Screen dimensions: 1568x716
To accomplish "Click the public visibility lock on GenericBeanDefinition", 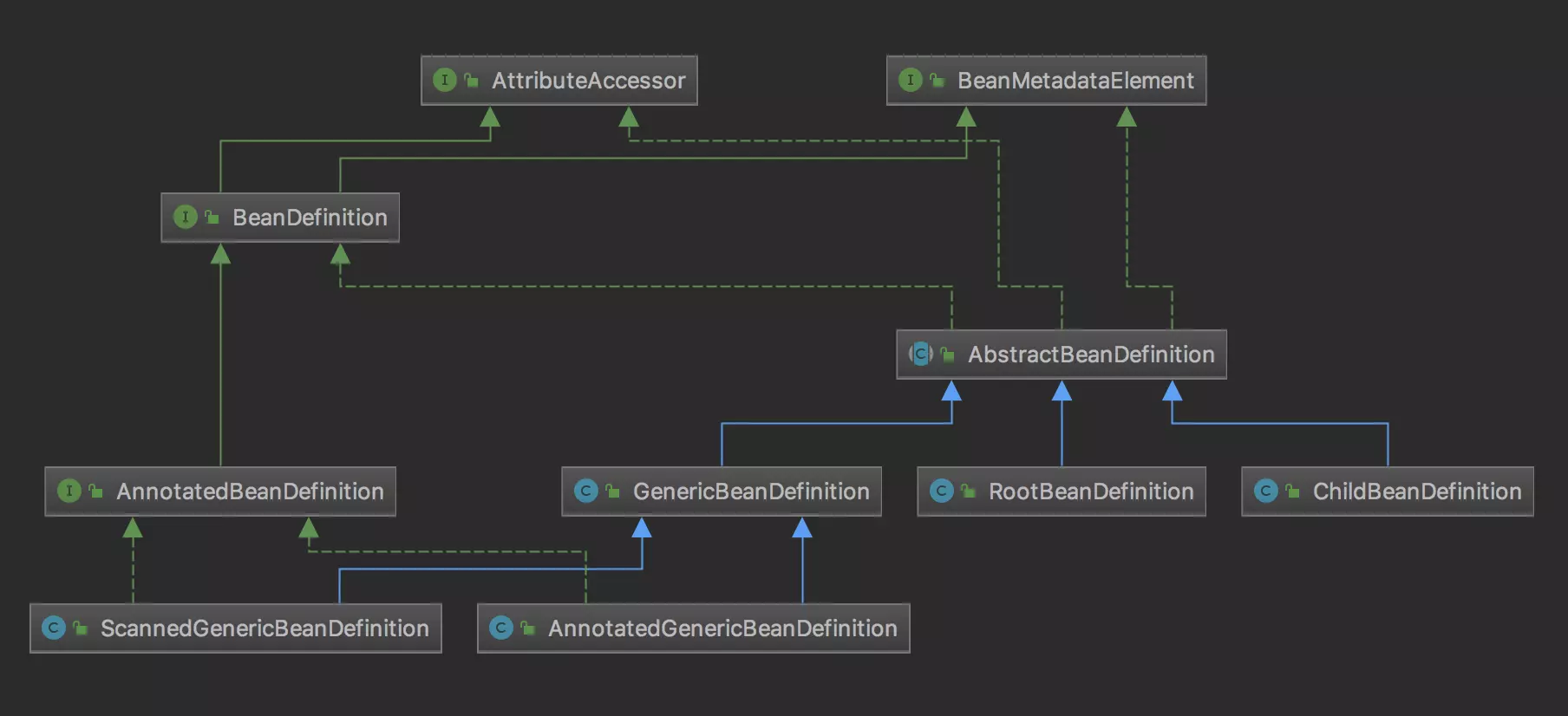I will 612,491.
